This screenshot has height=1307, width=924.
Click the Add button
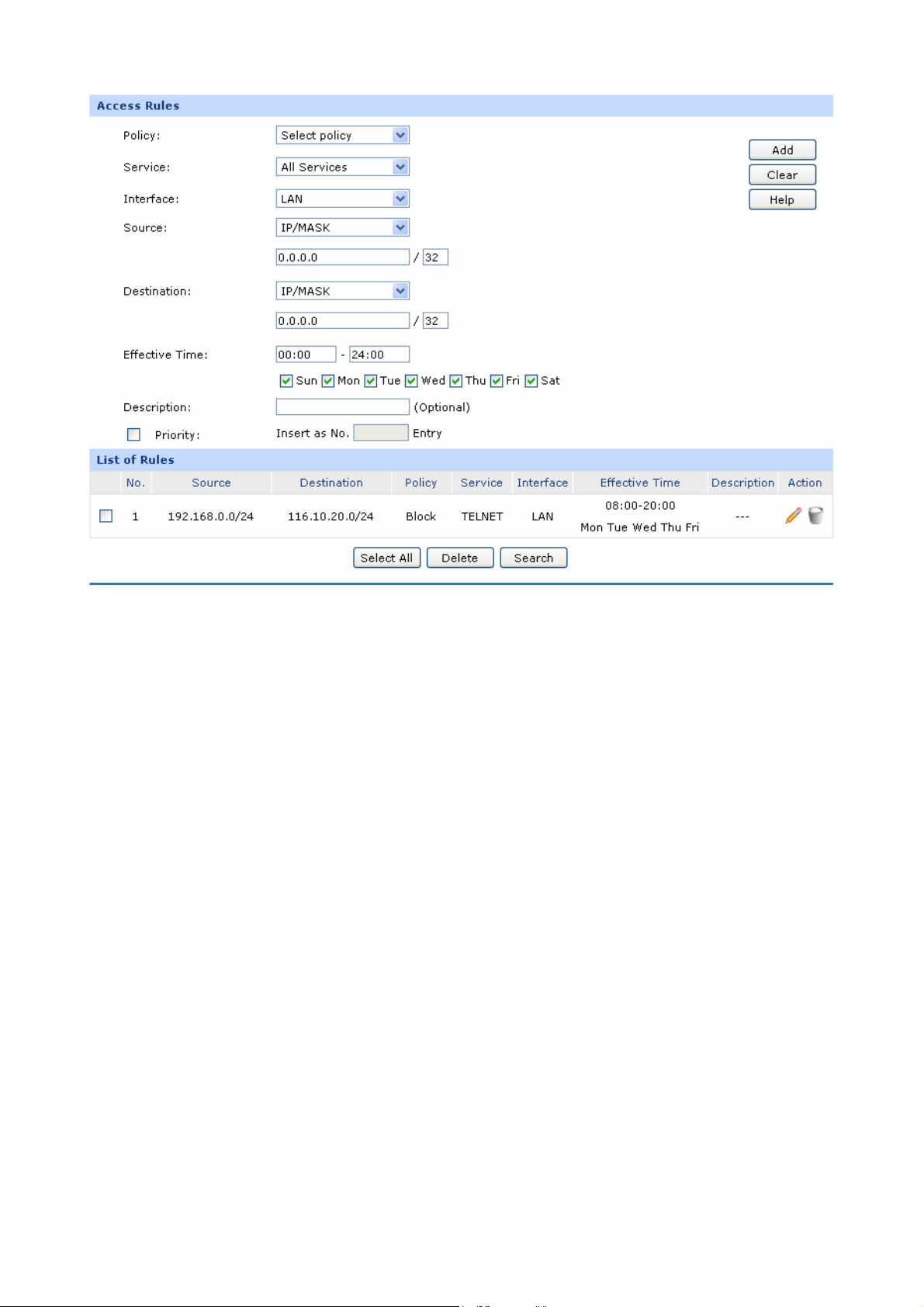click(782, 150)
